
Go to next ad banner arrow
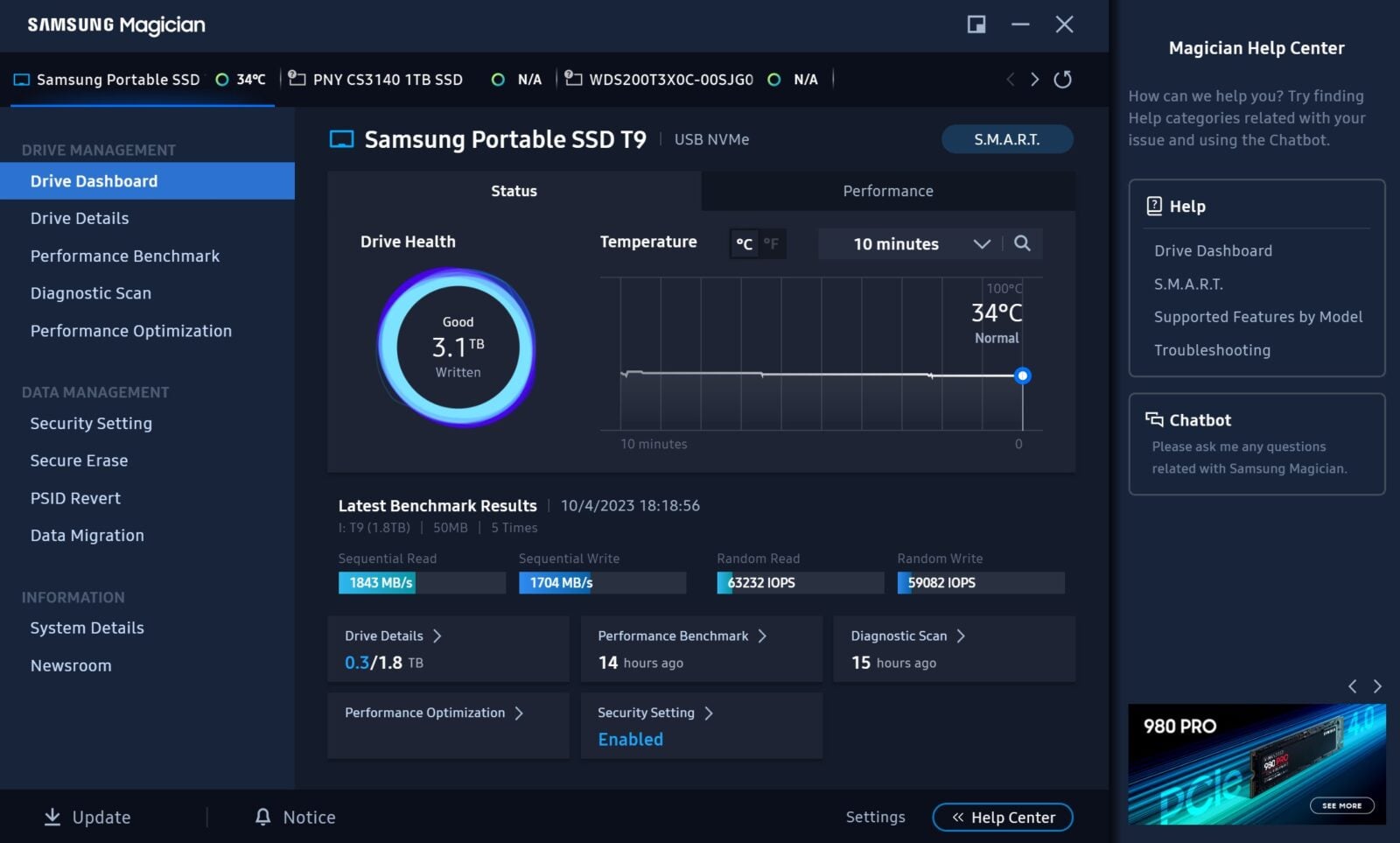[x=1377, y=686]
